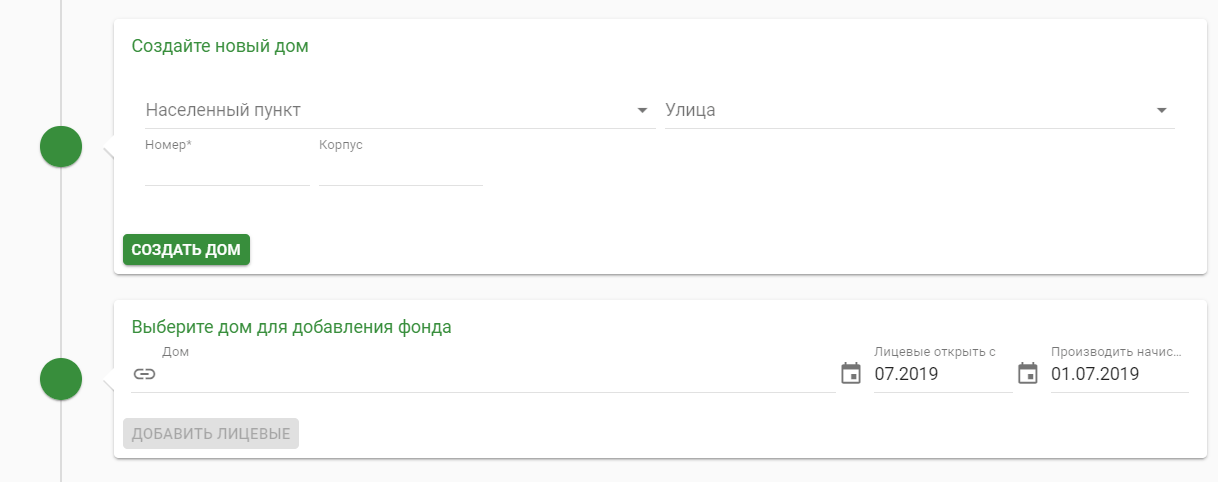Open calendar icon for Производить начисления date
1218x482 pixels.
pos(1028,374)
